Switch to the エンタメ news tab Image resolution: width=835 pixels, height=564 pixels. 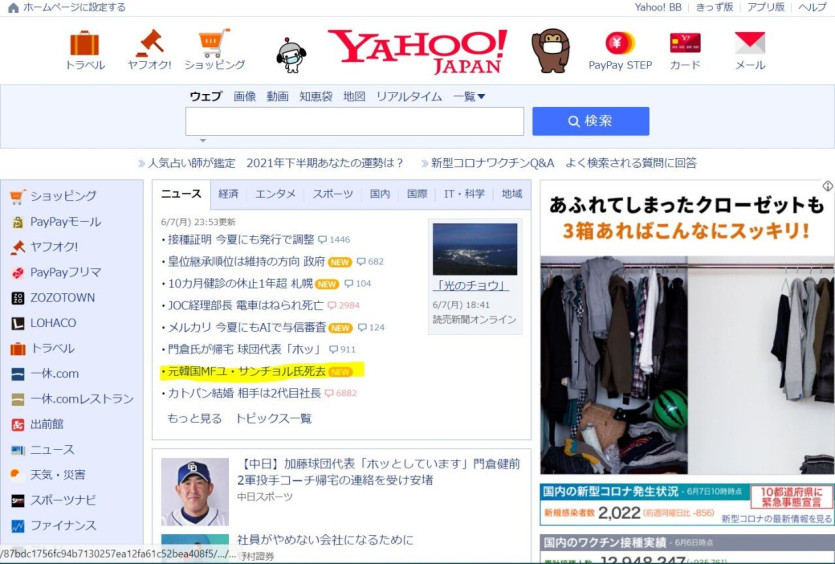[x=275, y=194]
